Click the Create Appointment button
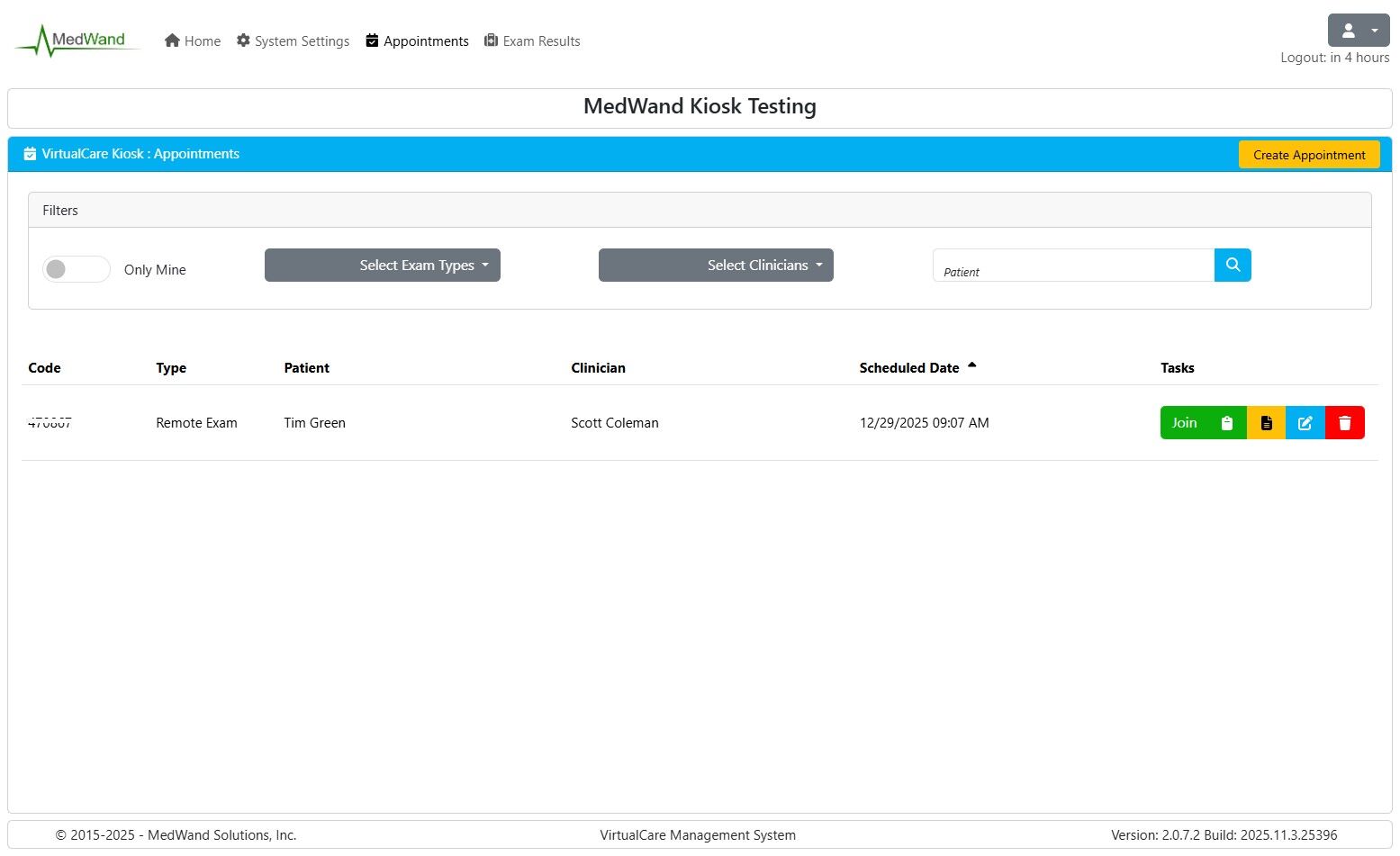Screen dimensions: 1400x856 pos(1308,155)
